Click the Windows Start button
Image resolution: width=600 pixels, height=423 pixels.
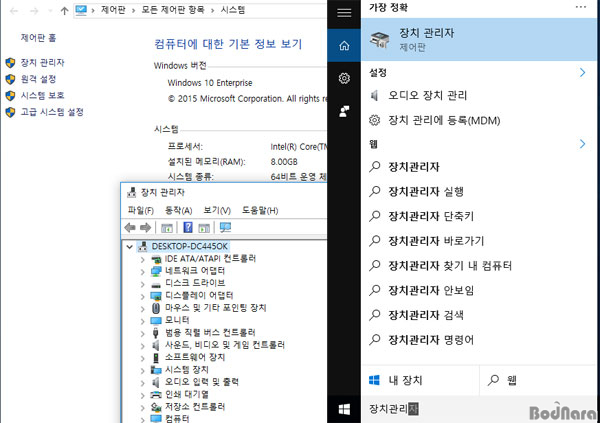pyautogui.click(x=344, y=409)
